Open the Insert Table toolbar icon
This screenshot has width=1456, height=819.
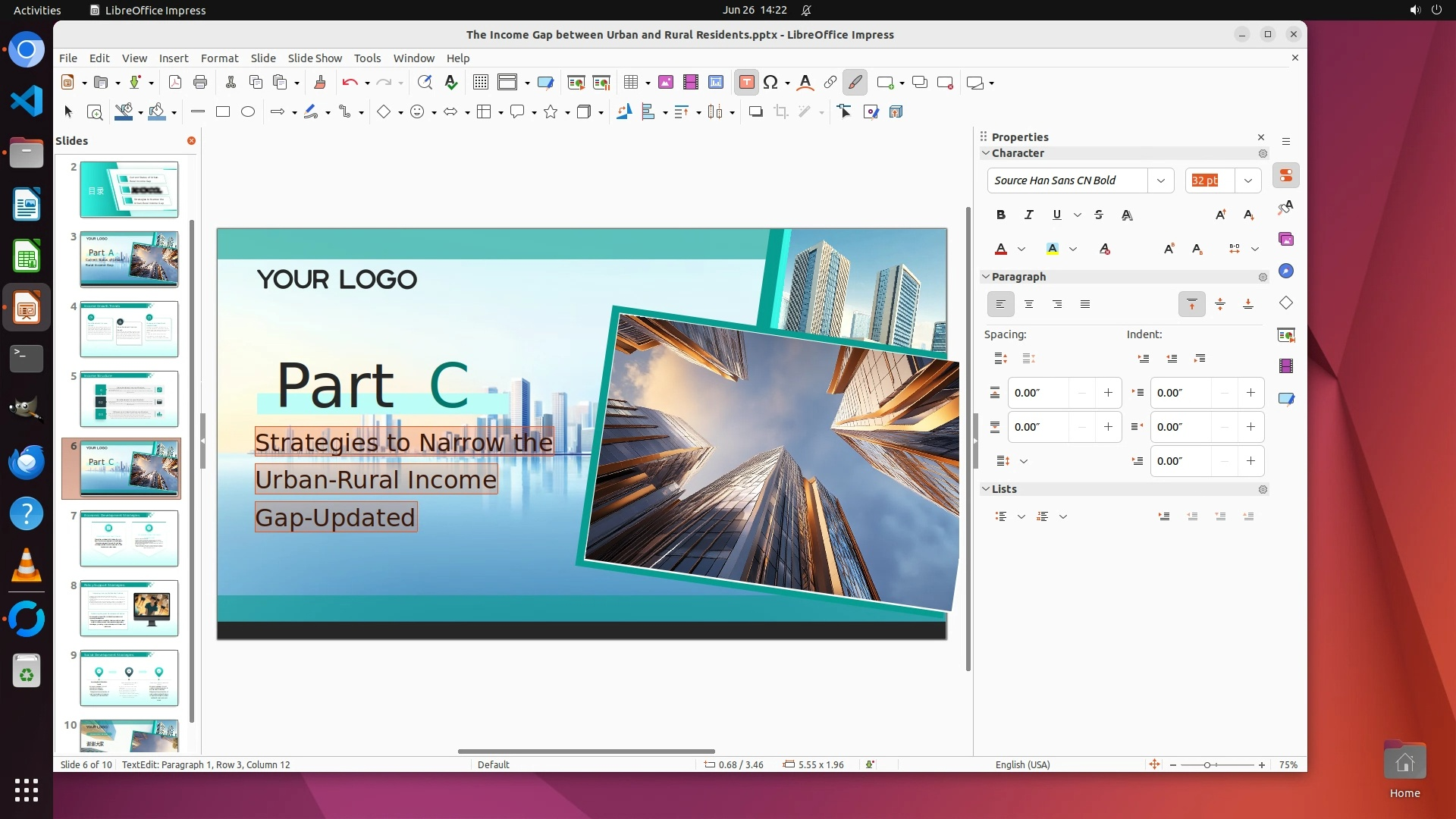coord(630,83)
